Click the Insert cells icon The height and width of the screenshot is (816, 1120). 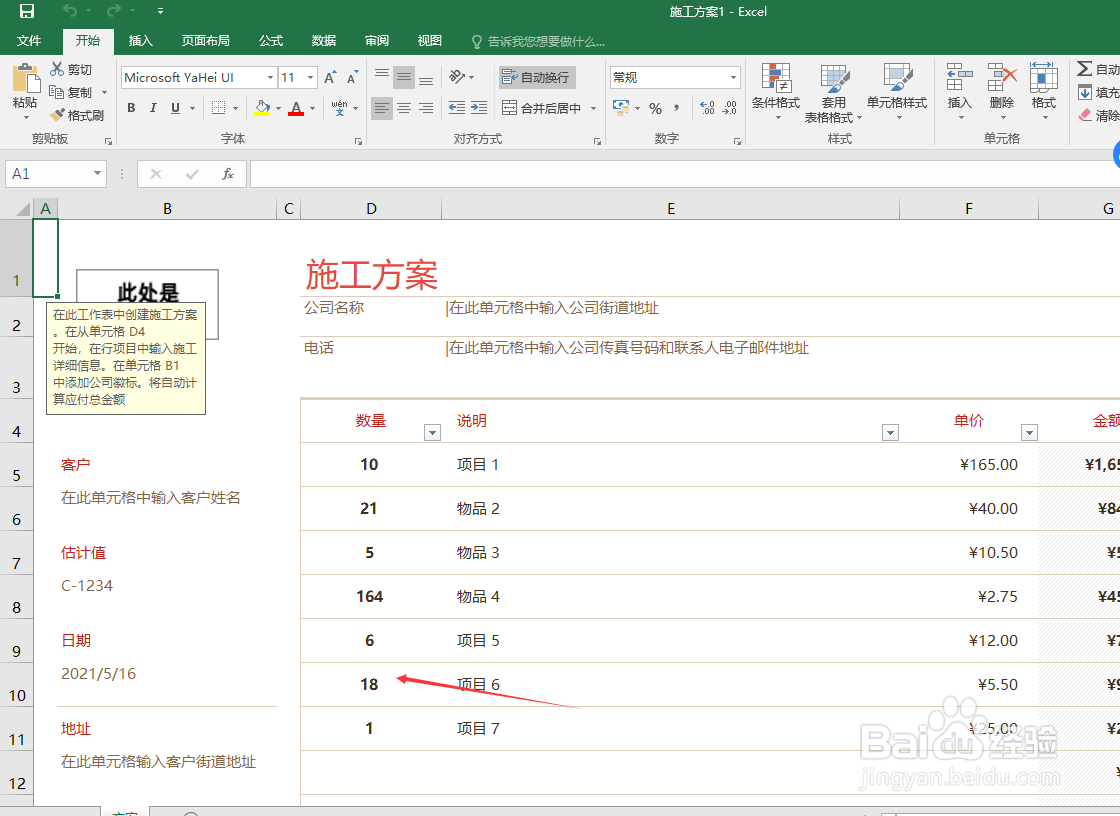pos(959,78)
